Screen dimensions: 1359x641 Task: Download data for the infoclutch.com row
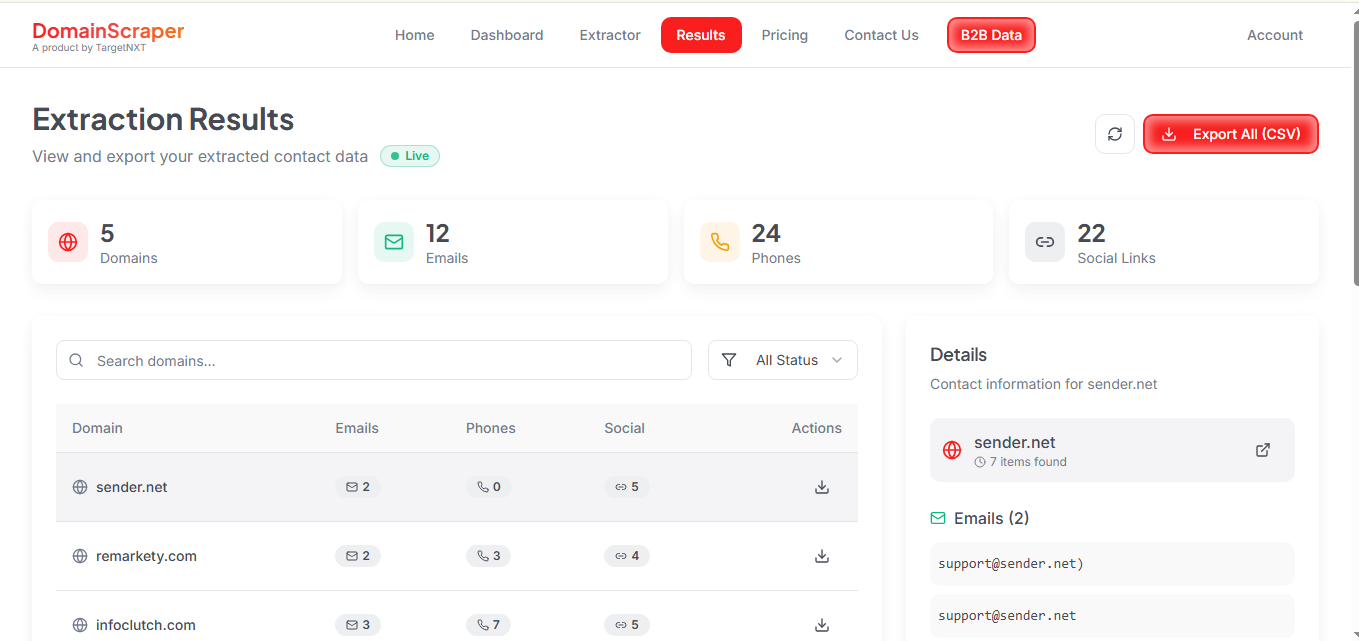click(821, 624)
